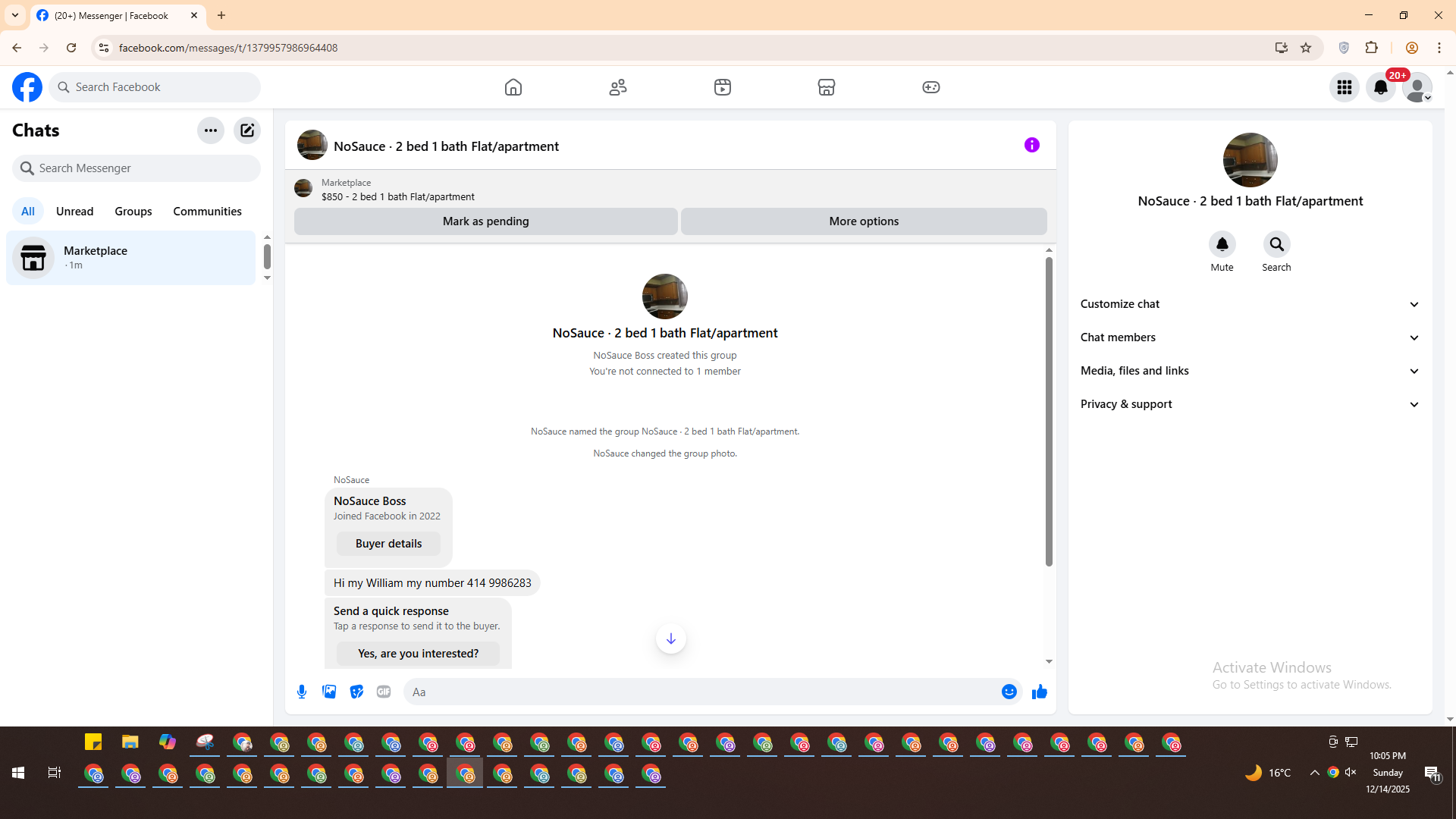
Task: Open Facebook Marketplace from top navigation
Action: coord(826,87)
